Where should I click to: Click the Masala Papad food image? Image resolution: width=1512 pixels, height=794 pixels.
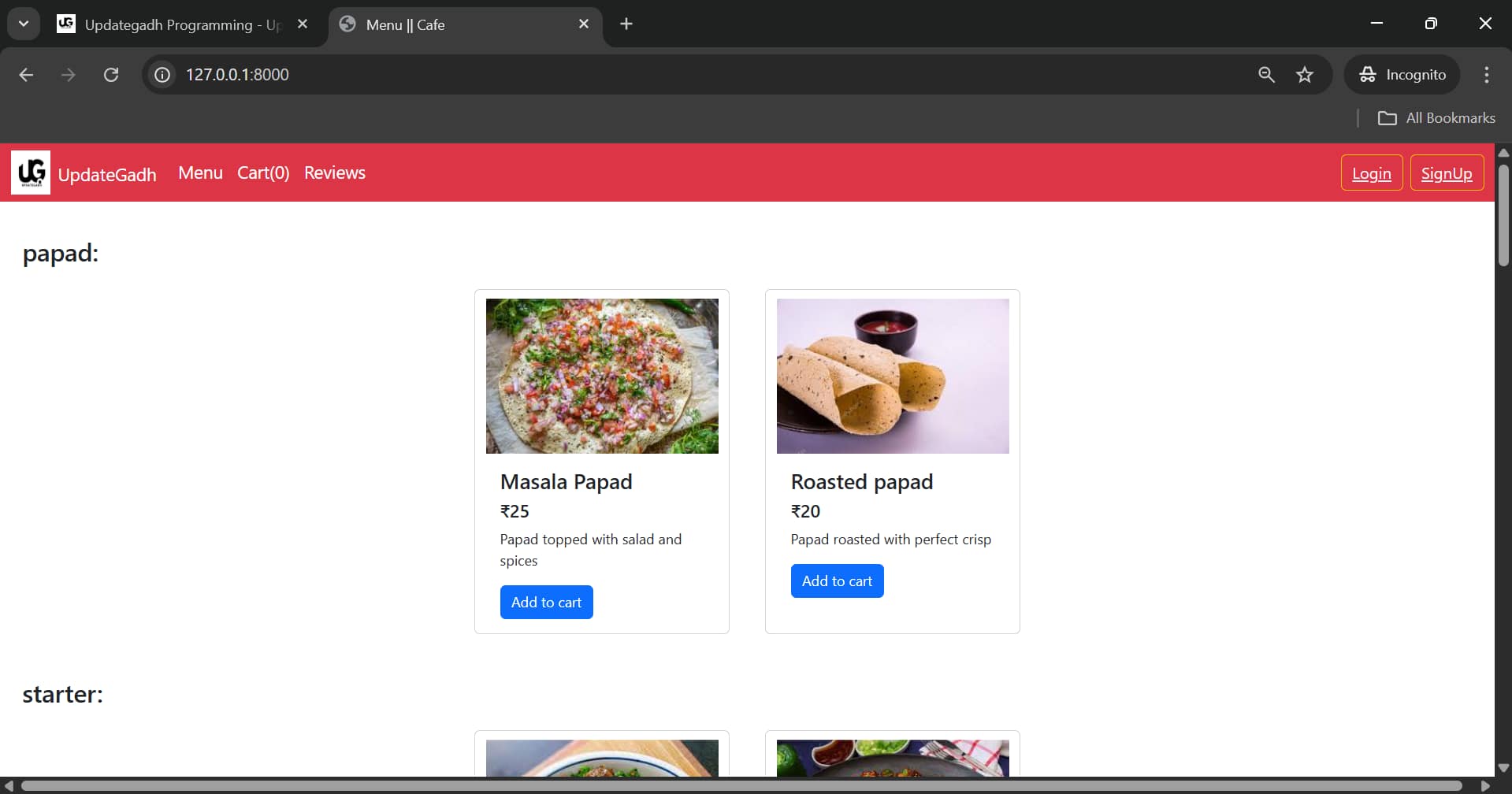coord(601,376)
